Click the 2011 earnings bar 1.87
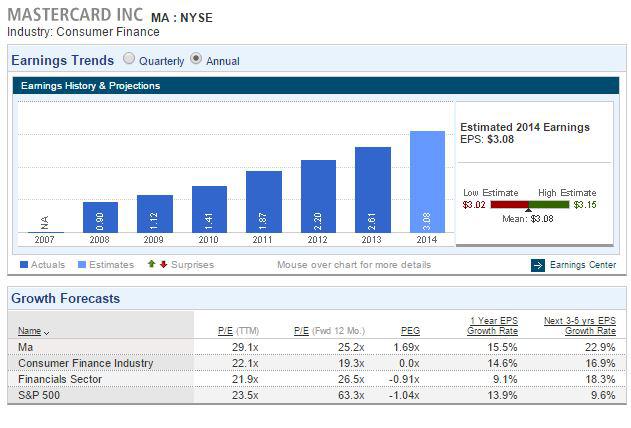This screenshot has height=428, width=631. click(264, 202)
